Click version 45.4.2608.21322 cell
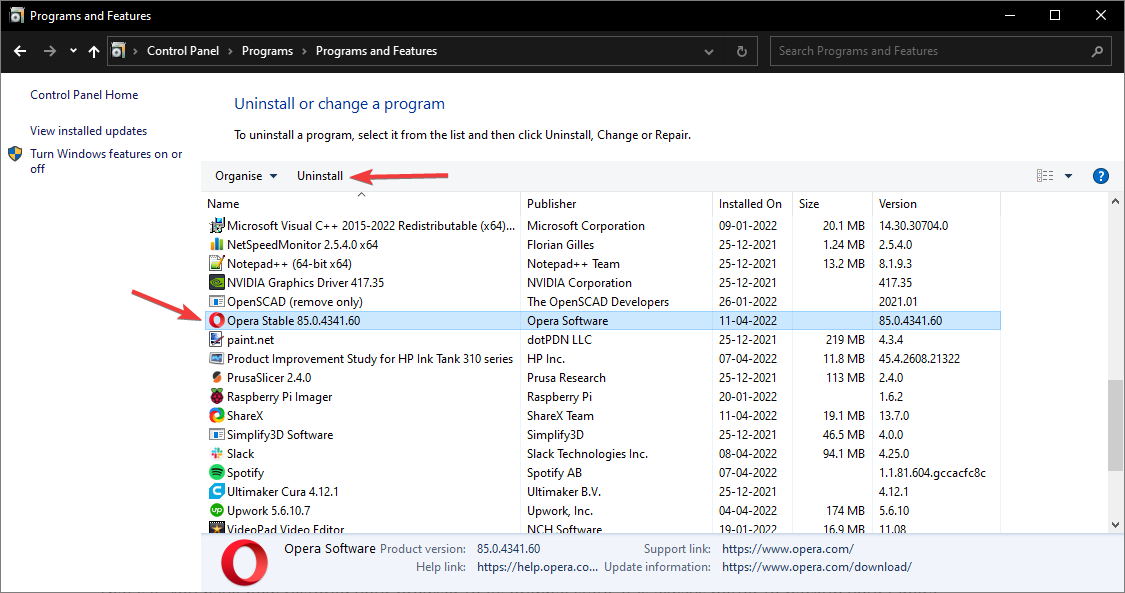 [919, 359]
